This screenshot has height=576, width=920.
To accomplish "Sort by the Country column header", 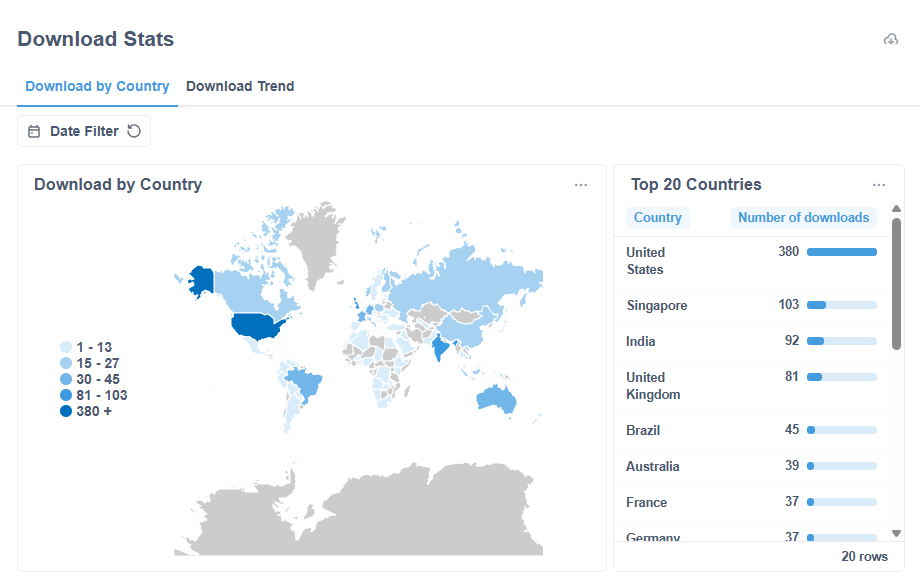I will click(x=658, y=218).
